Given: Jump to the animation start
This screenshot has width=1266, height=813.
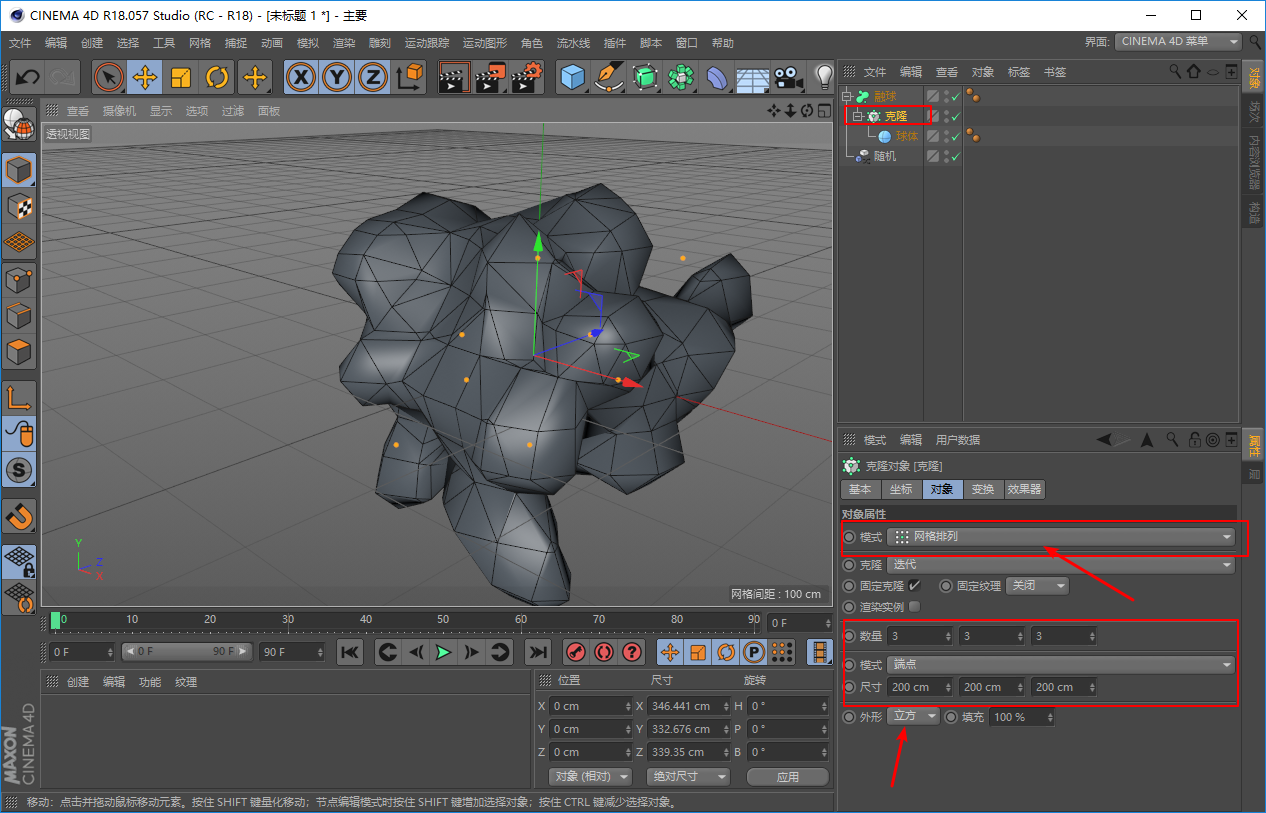Looking at the screenshot, I should coord(350,652).
